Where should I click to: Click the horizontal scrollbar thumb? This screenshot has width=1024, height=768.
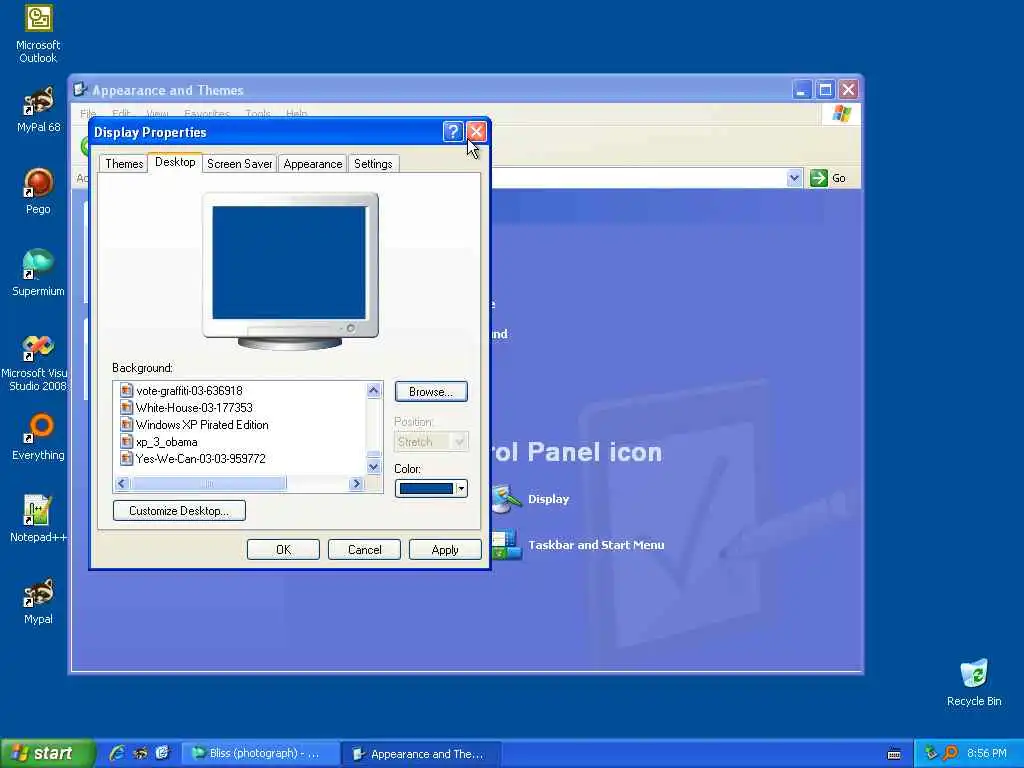click(x=208, y=484)
